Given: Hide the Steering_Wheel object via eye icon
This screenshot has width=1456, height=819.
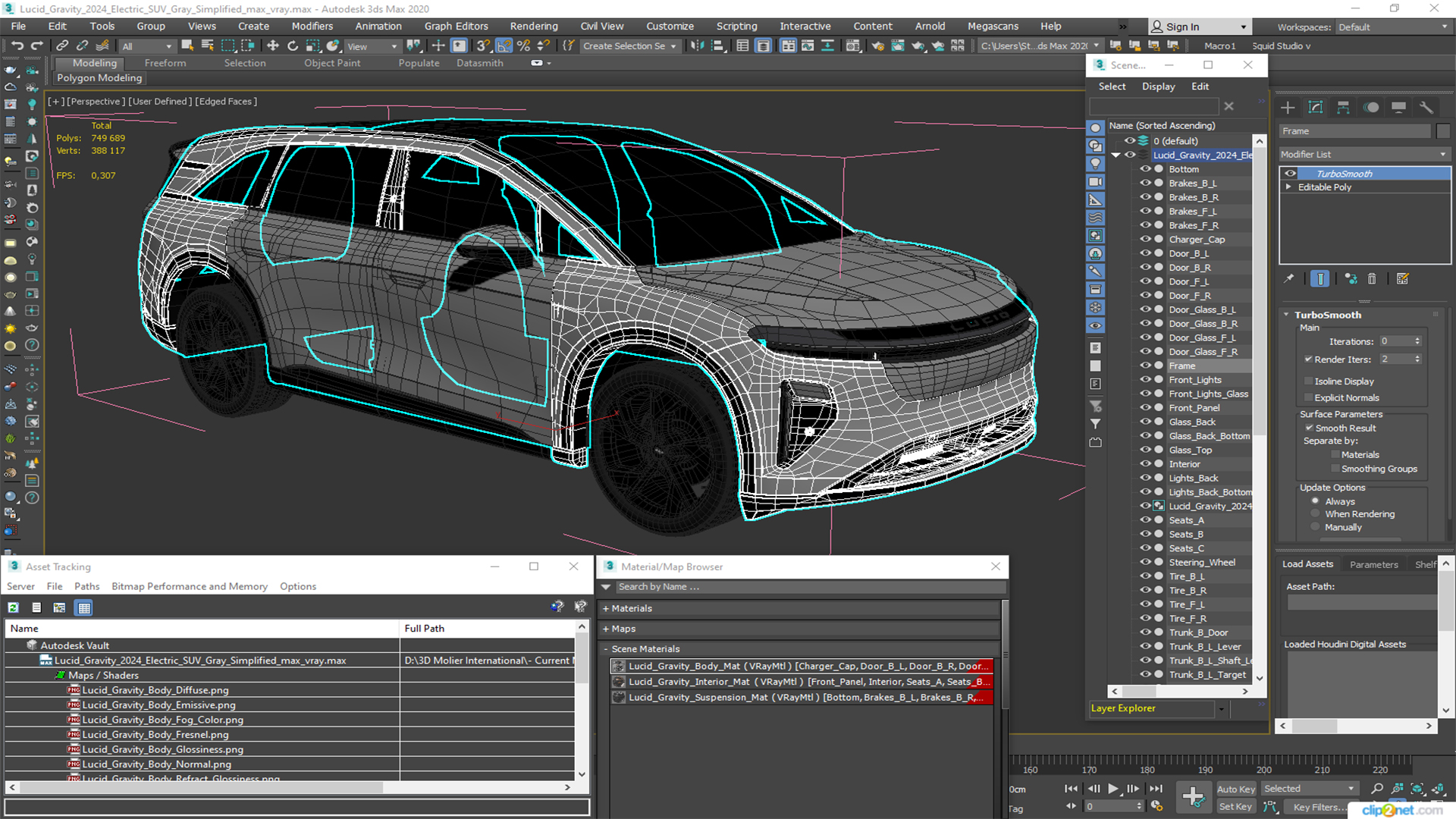Looking at the screenshot, I should [1145, 563].
